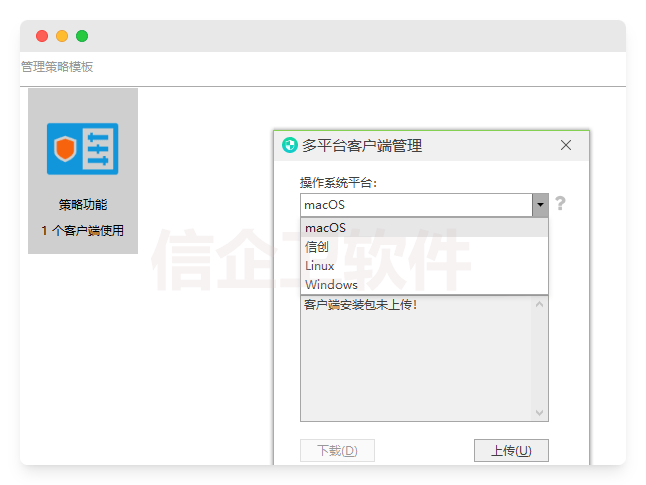Click the 操作系统平台 combo box showing macOS
The height and width of the screenshot is (485, 646).
tap(416, 205)
